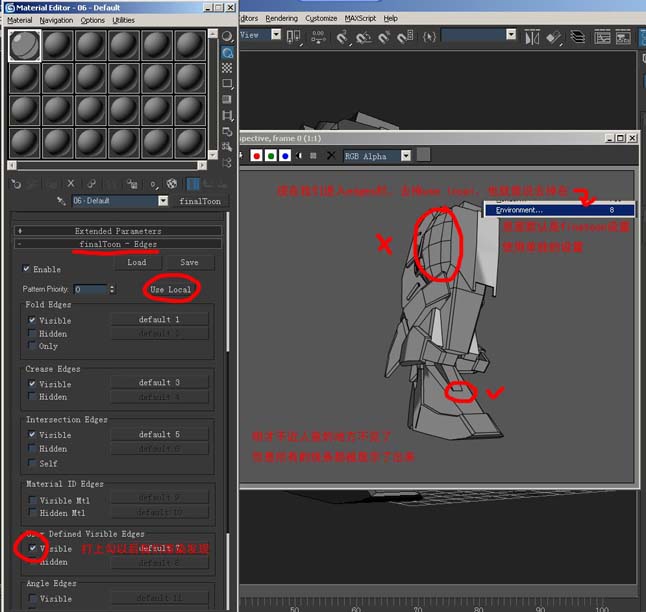Toggle Crease Edges Visible checkbox
The height and width of the screenshot is (612, 646).
[x=32, y=384]
